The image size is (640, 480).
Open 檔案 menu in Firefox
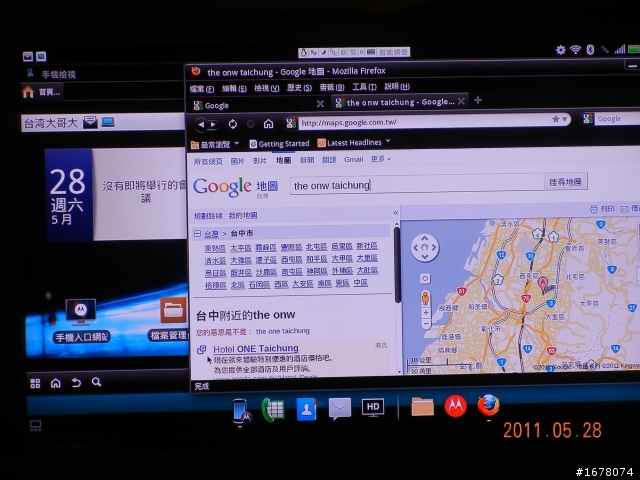click(x=202, y=89)
